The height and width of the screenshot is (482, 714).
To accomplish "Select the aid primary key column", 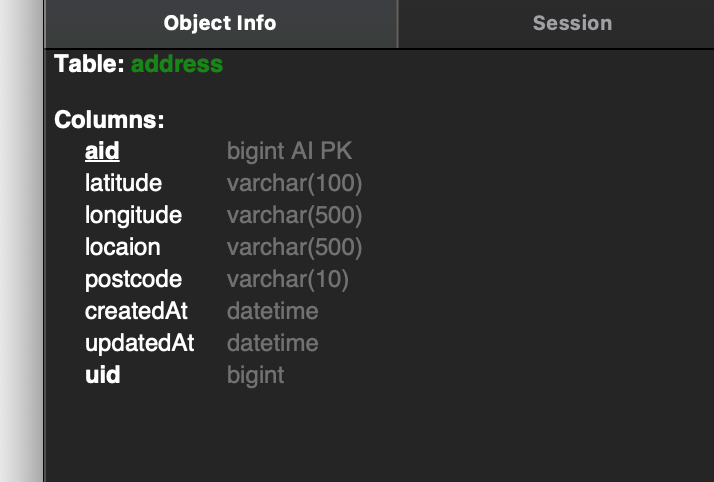I will [x=102, y=152].
